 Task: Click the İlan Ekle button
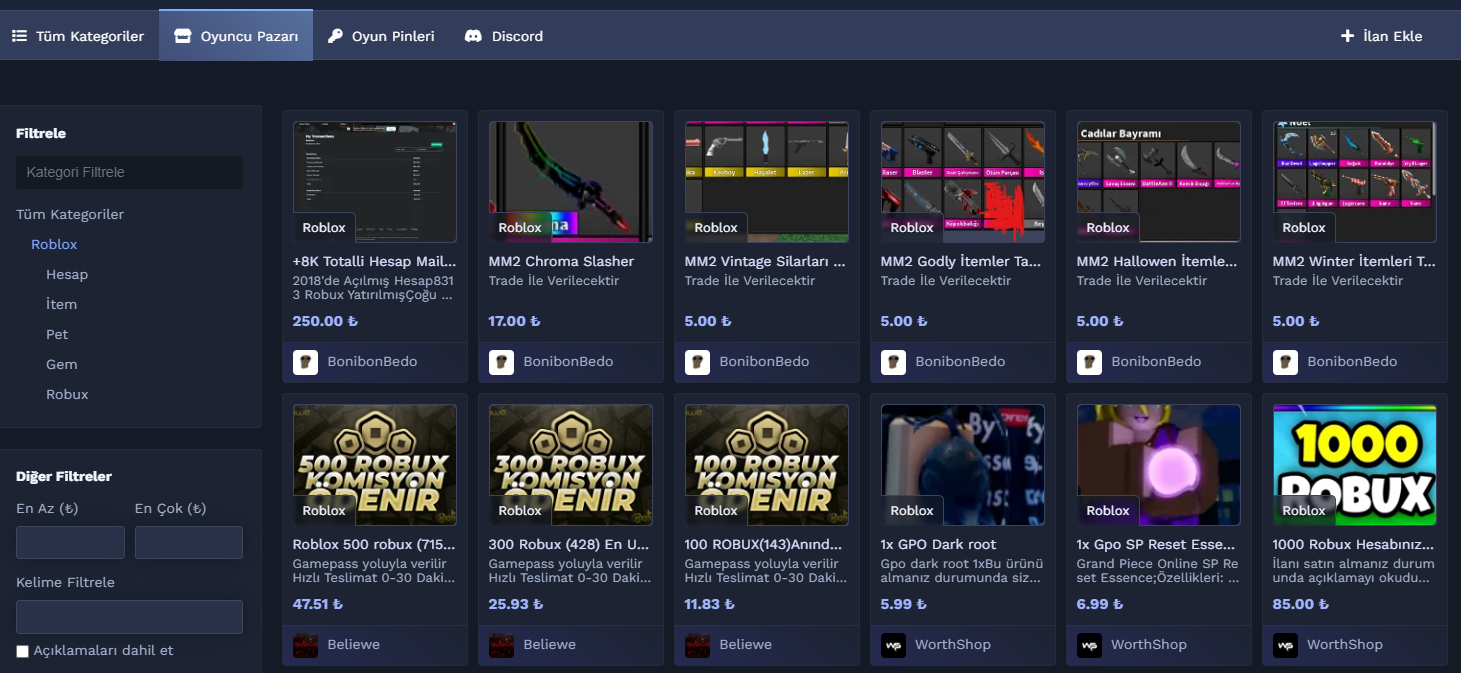pyautogui.click(x=1381, y=36)
